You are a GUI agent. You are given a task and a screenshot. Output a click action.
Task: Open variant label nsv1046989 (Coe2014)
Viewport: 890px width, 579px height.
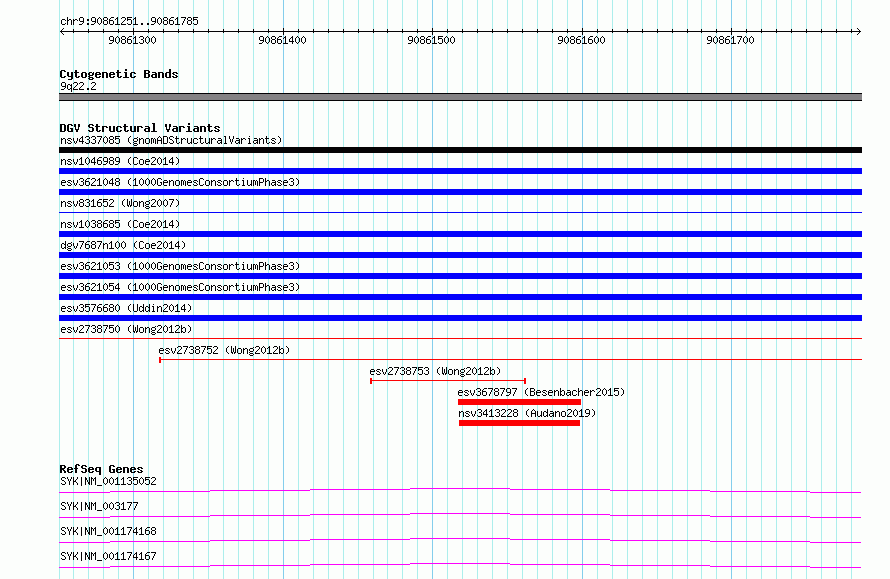pyautogui.click(x=120, y=161)
